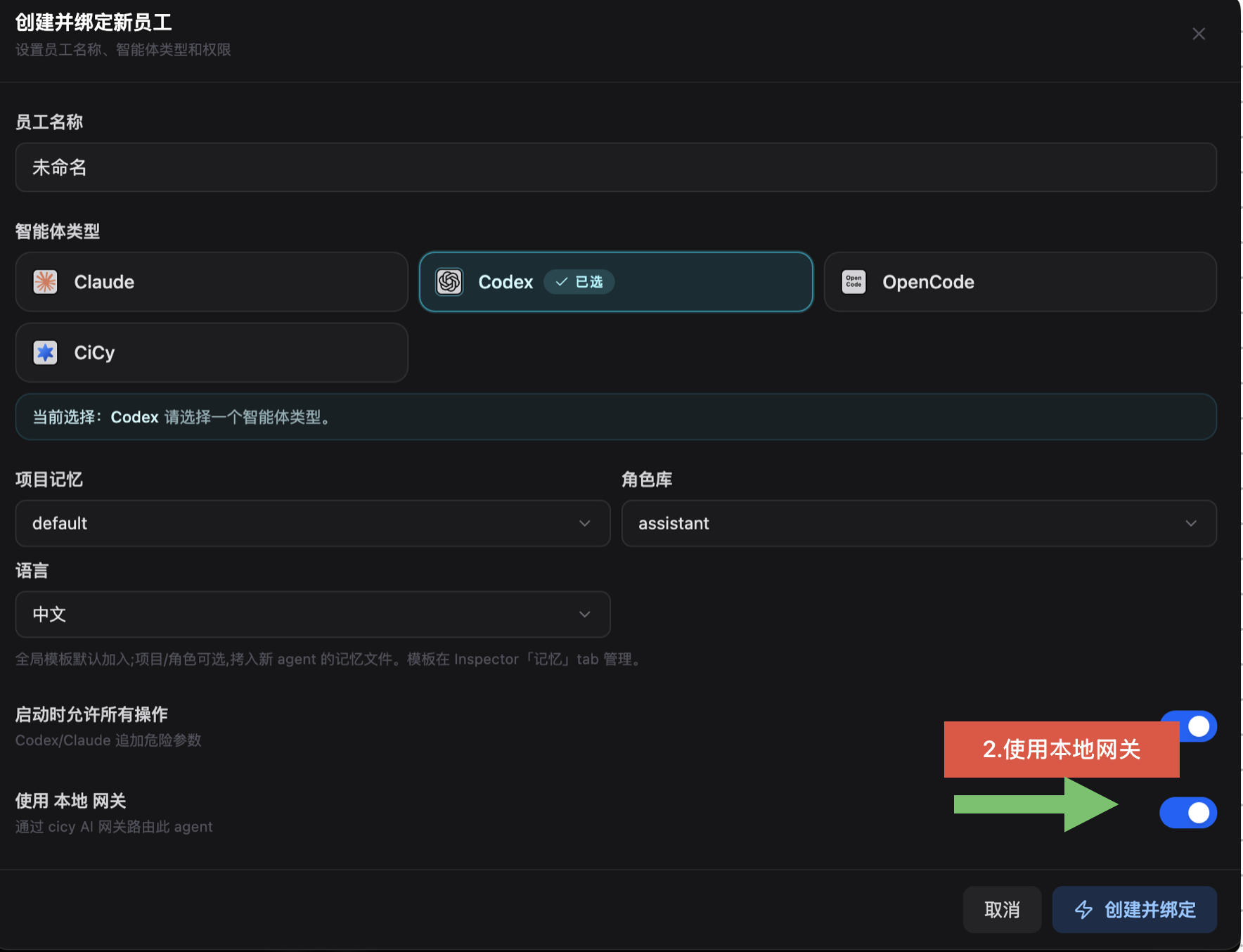Image resolution: width=1243 pixels, height=952 pixels.
Task: Open the 项目记忆 default dropdown
Action: pyautogui.click(x=313, y=523)
